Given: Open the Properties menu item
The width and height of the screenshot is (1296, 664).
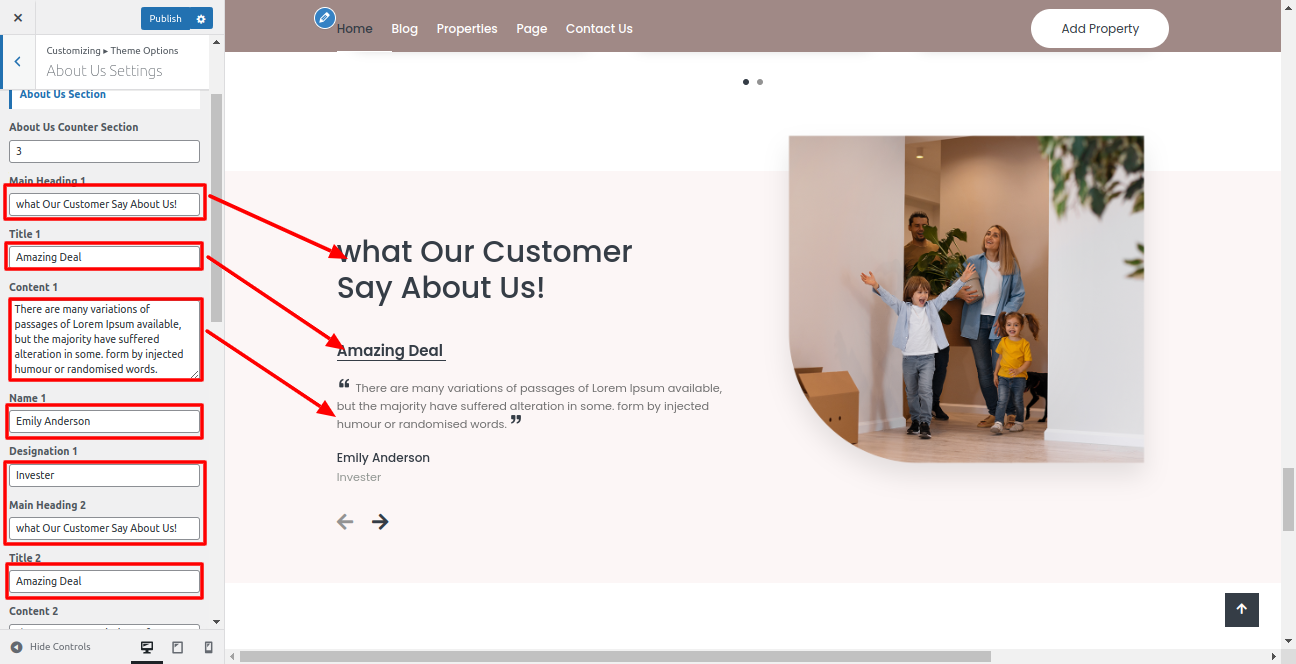Looking at the screenshot, I should pos(467,29).
